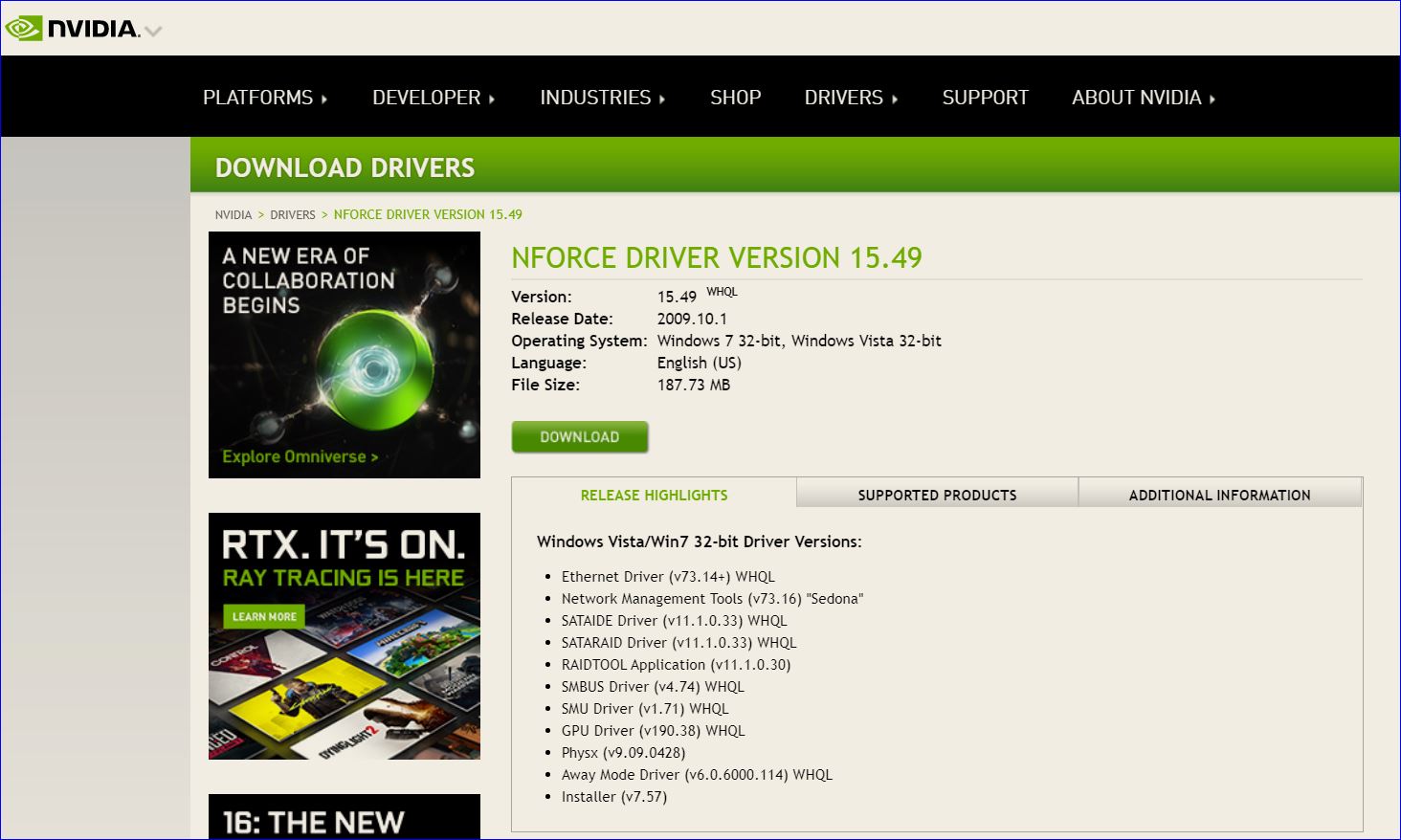Viewport: 1401px width, 840px height.
Task: Click the WHQL superscript label
Action: click(723, 292)
